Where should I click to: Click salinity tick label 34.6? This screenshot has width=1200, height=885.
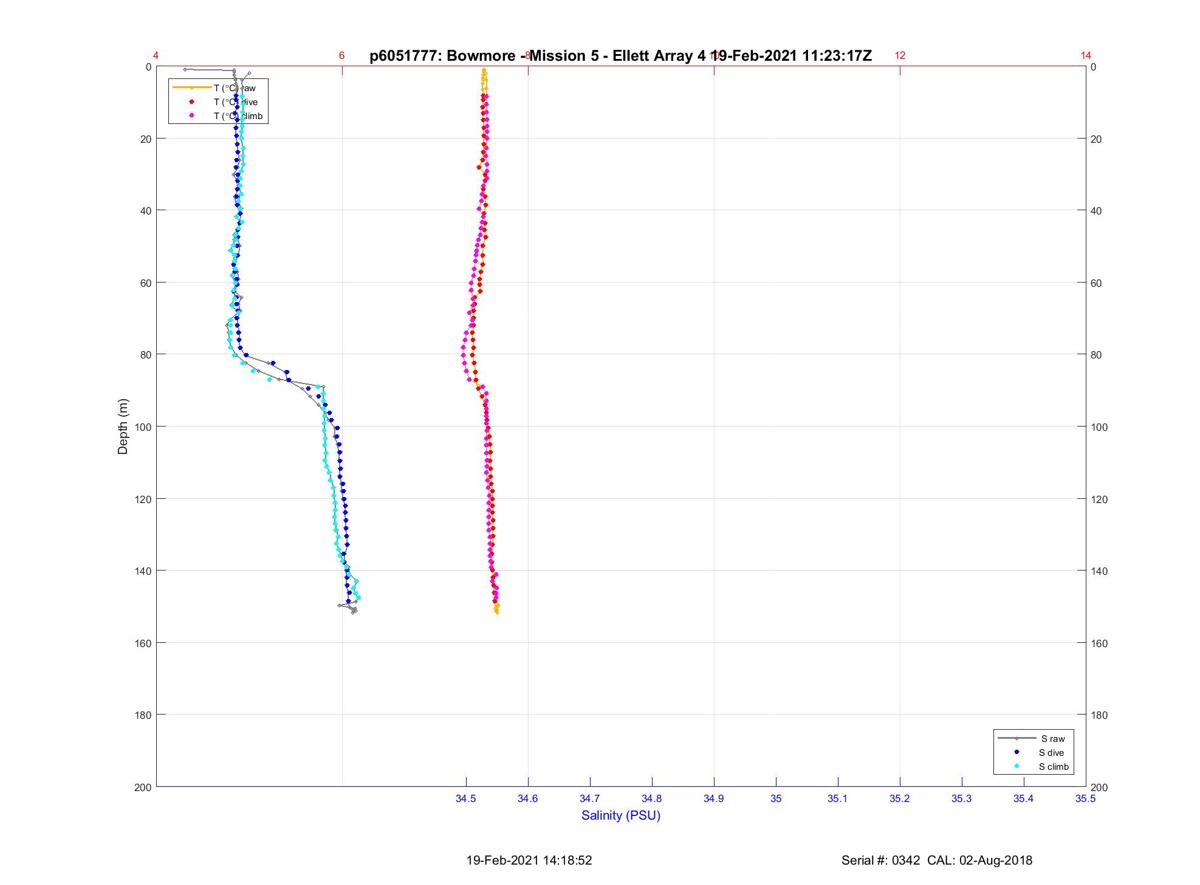(x=528, y=799)
